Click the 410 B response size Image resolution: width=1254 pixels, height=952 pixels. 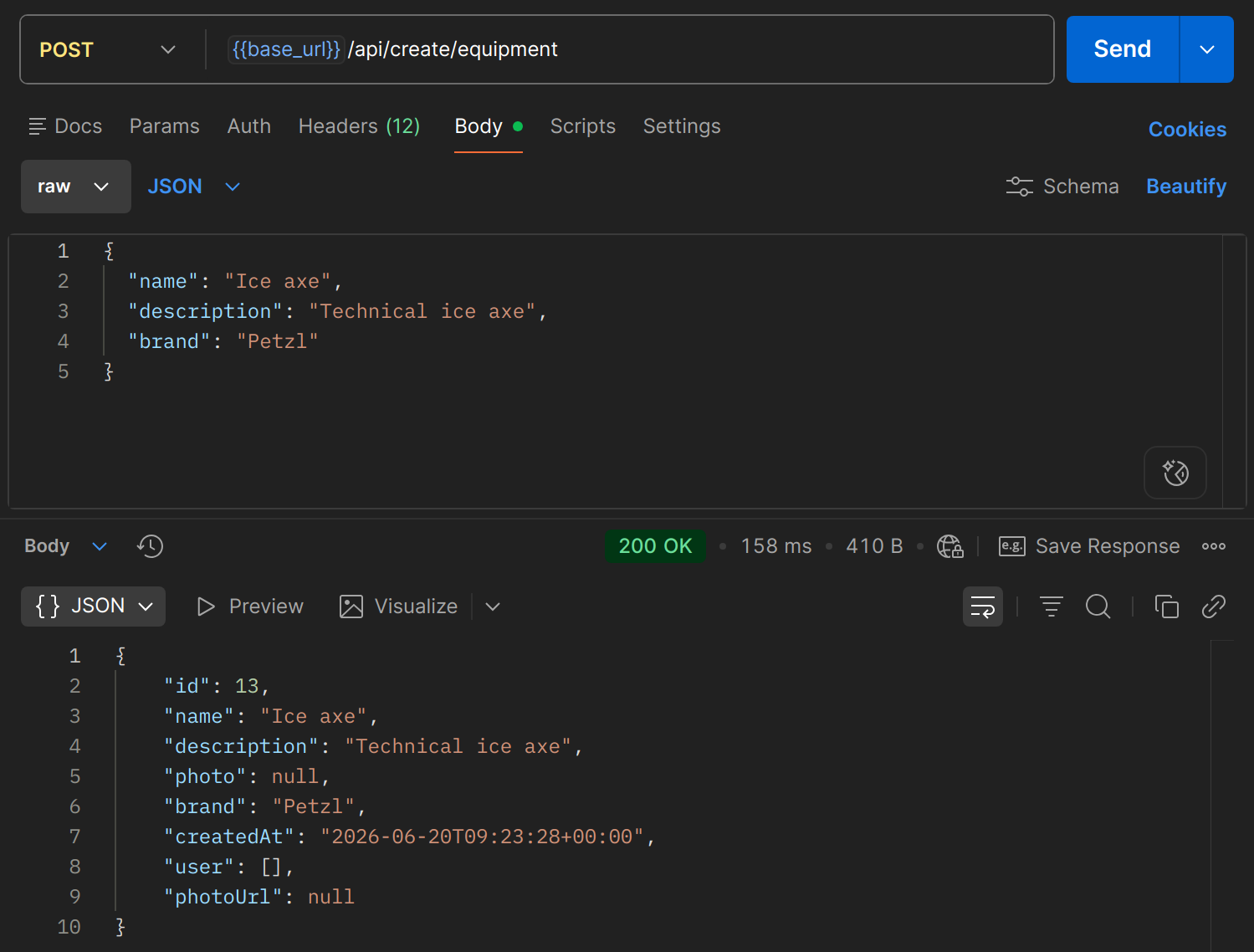tap(874, 546)
